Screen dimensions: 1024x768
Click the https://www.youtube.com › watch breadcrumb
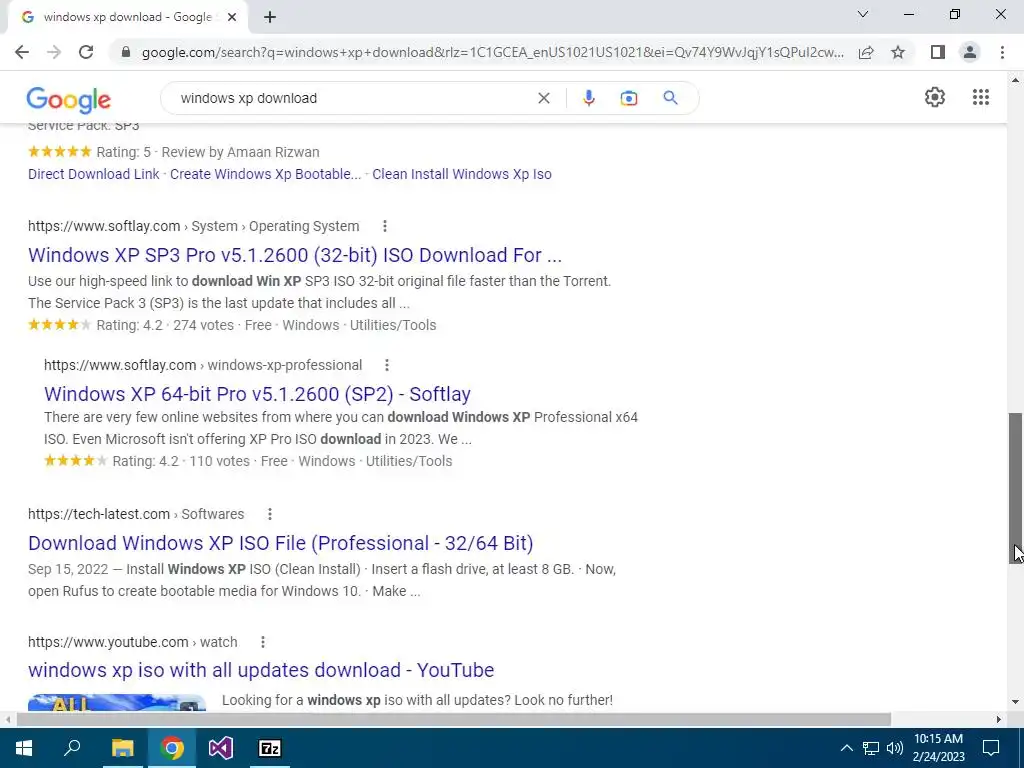coord(133,642)
